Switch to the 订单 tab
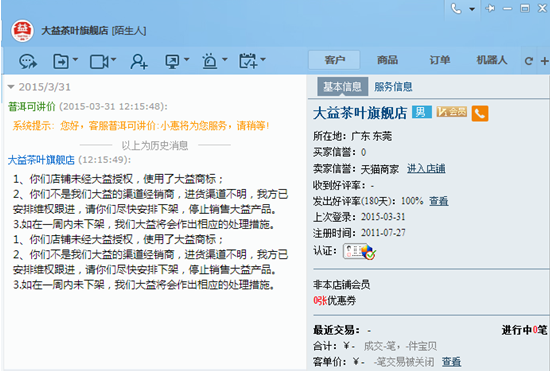Screen dimensions: 550x371 click(x=440, y=60)
